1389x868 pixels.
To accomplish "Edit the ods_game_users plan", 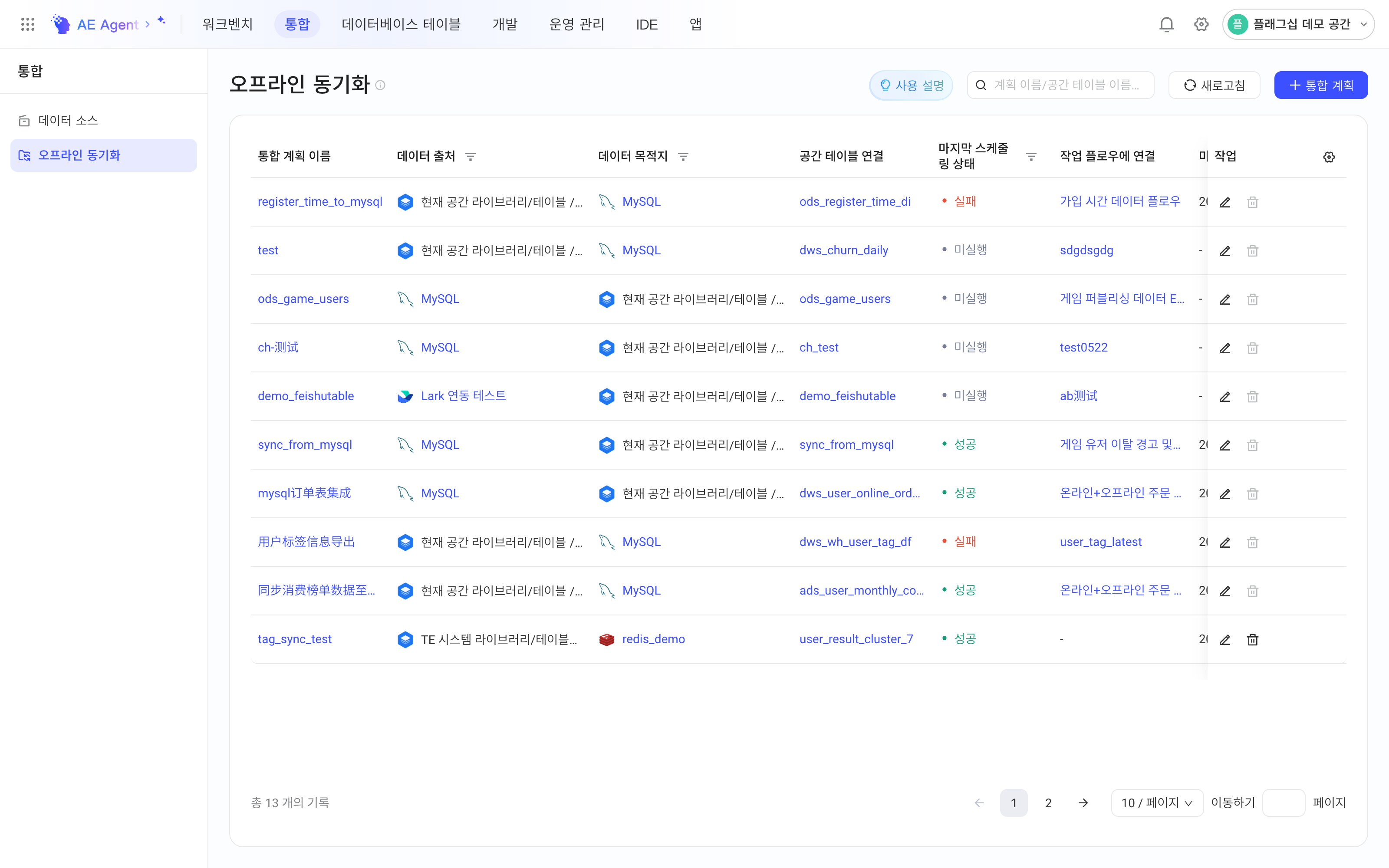I will coord(1224,299).
